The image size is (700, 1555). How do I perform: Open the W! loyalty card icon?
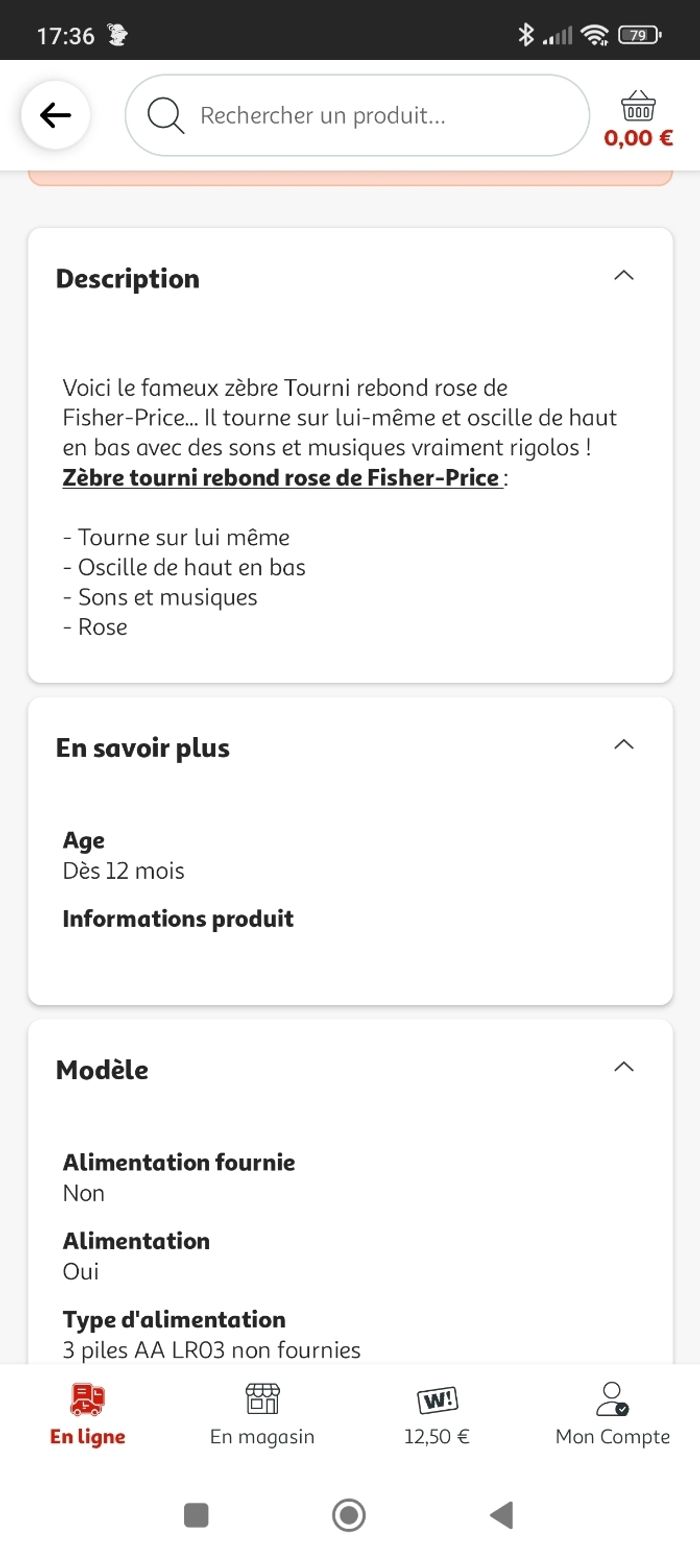[x=437, y=1399]
